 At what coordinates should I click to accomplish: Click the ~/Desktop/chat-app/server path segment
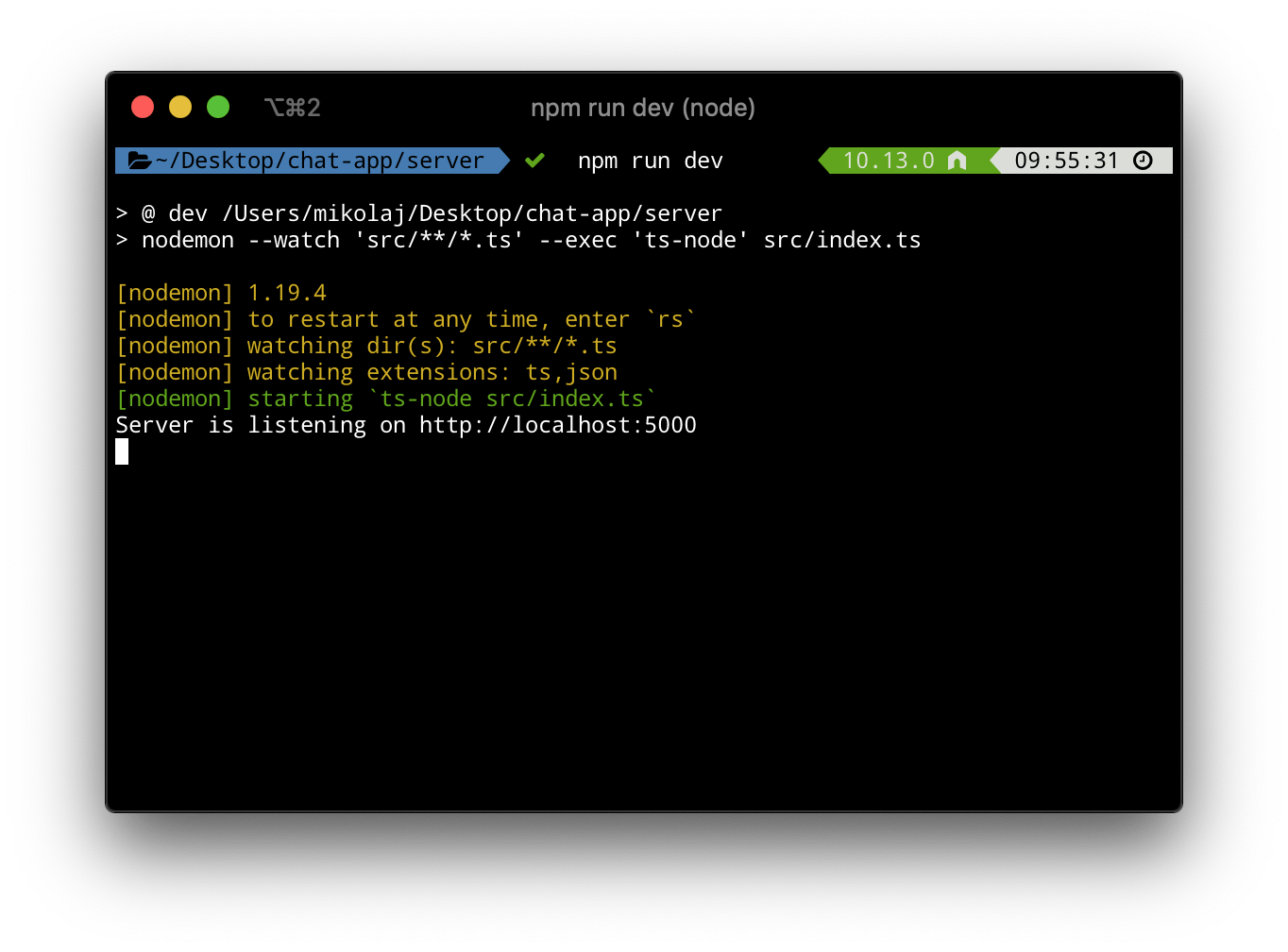click(x=319, y=161)
